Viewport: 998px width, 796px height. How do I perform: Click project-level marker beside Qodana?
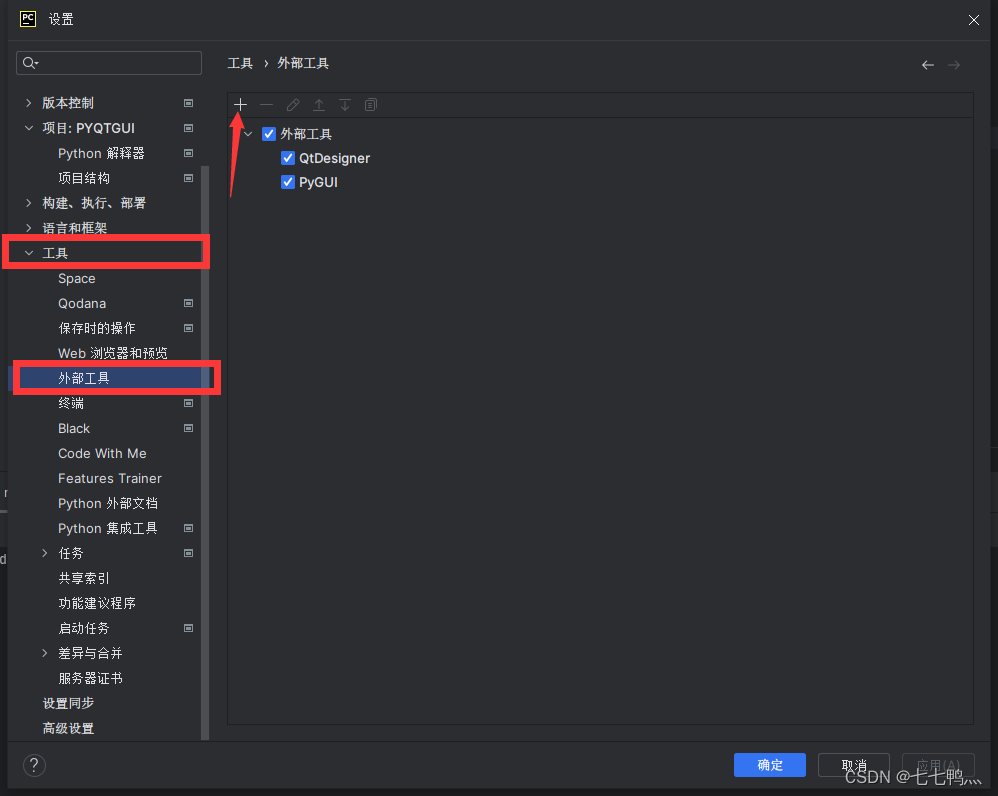(x=188, y=304)
